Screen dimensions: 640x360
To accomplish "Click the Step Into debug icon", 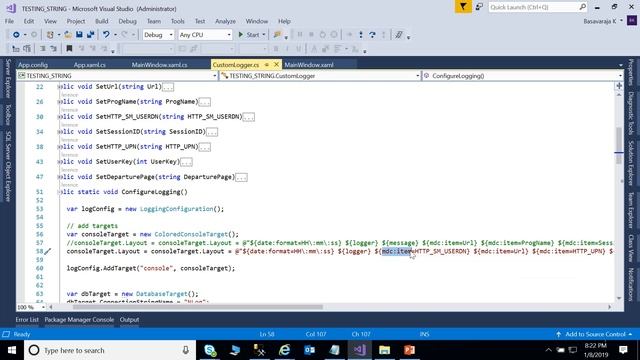I will pos(361,35).
